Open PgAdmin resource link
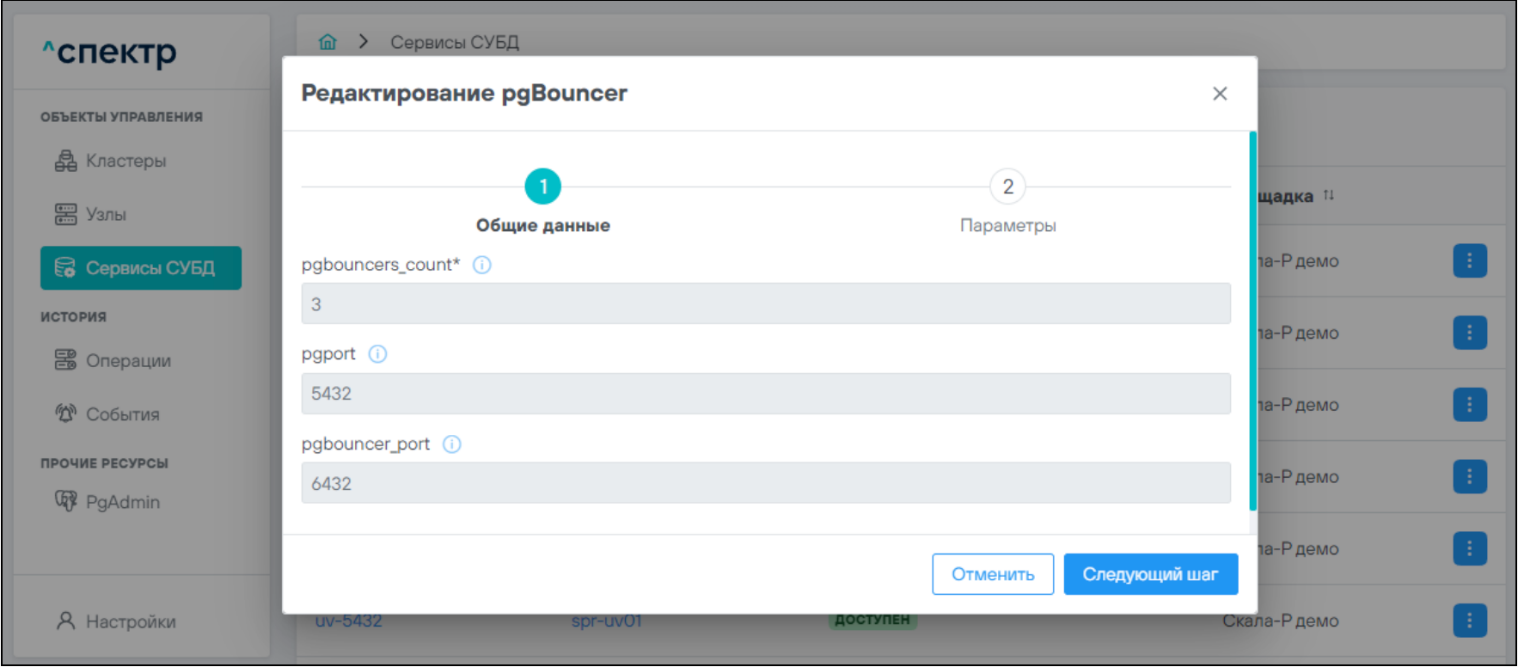 [122, 502]
